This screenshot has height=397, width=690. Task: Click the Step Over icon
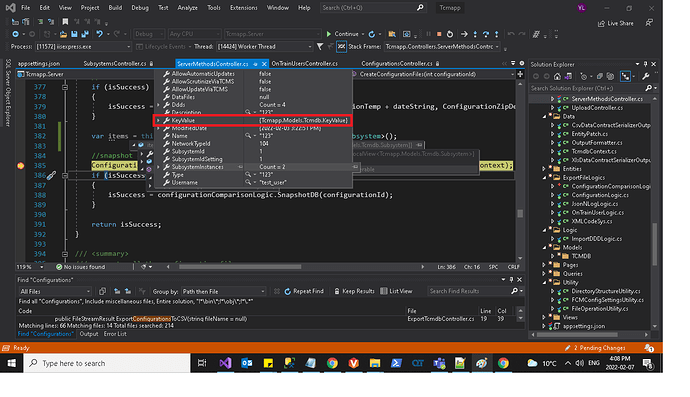coord(486,34)
